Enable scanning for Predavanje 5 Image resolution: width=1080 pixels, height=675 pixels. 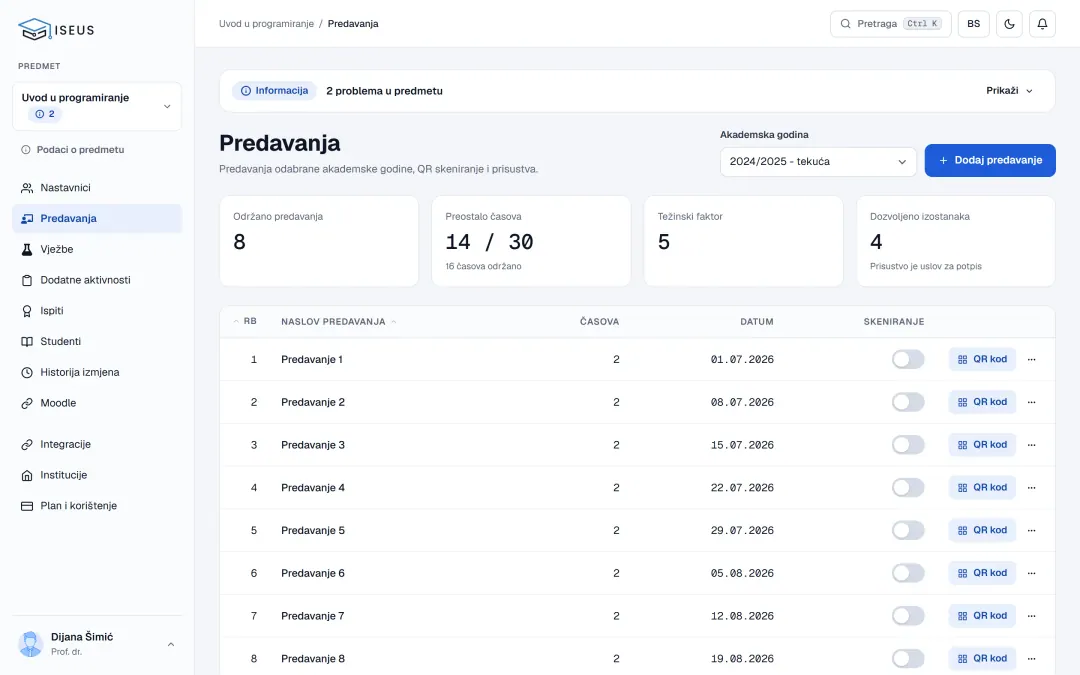click(908, 530)
